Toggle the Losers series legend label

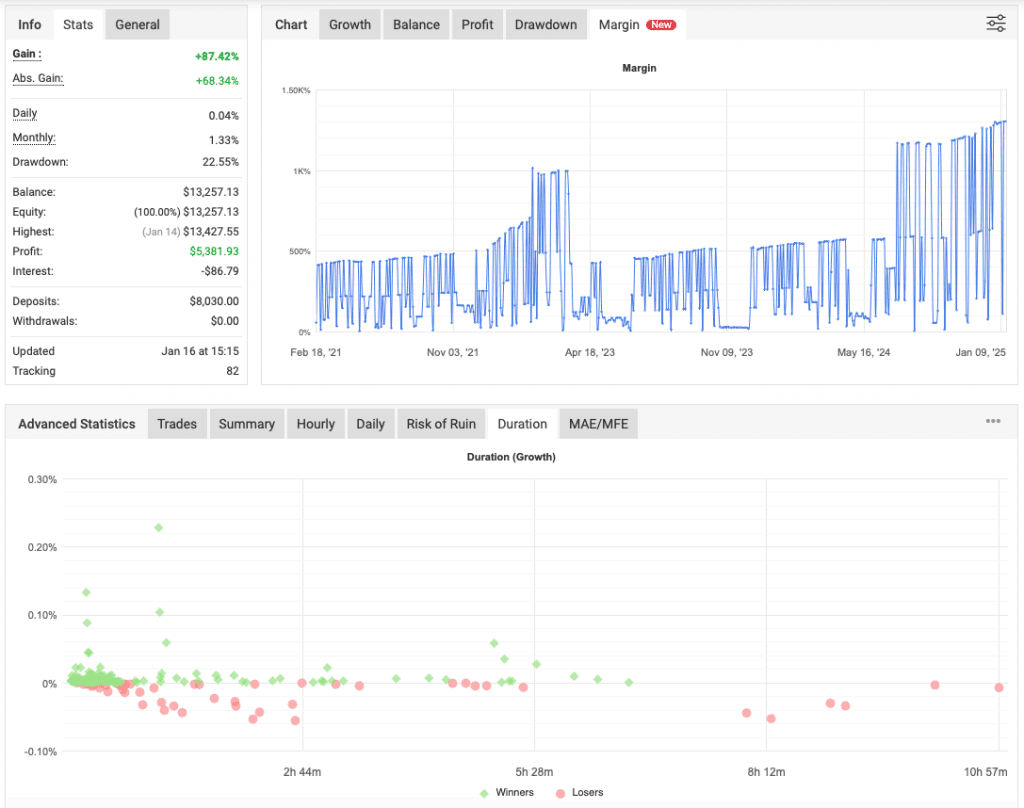pos(586,792)
